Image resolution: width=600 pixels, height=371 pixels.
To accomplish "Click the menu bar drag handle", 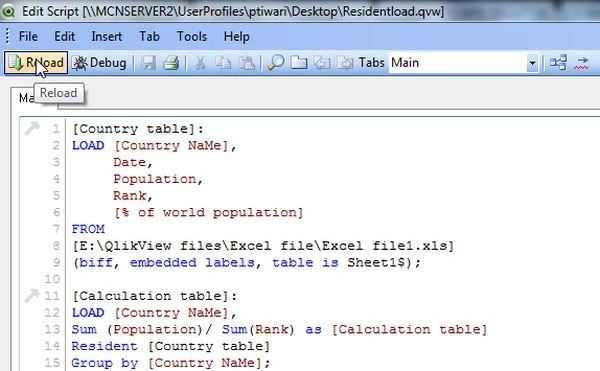I will pos(7,37).
